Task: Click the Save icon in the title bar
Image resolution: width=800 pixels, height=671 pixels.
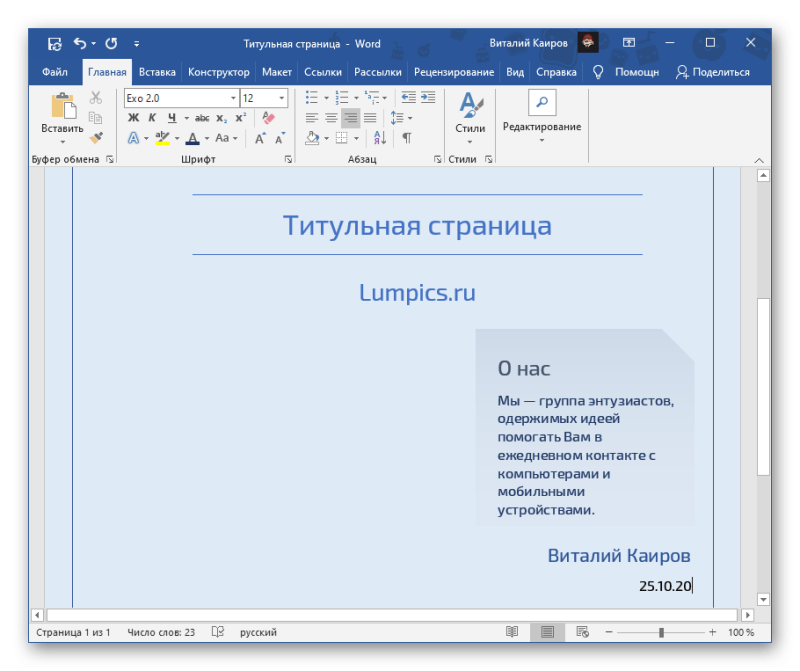Action: point(55,44)
